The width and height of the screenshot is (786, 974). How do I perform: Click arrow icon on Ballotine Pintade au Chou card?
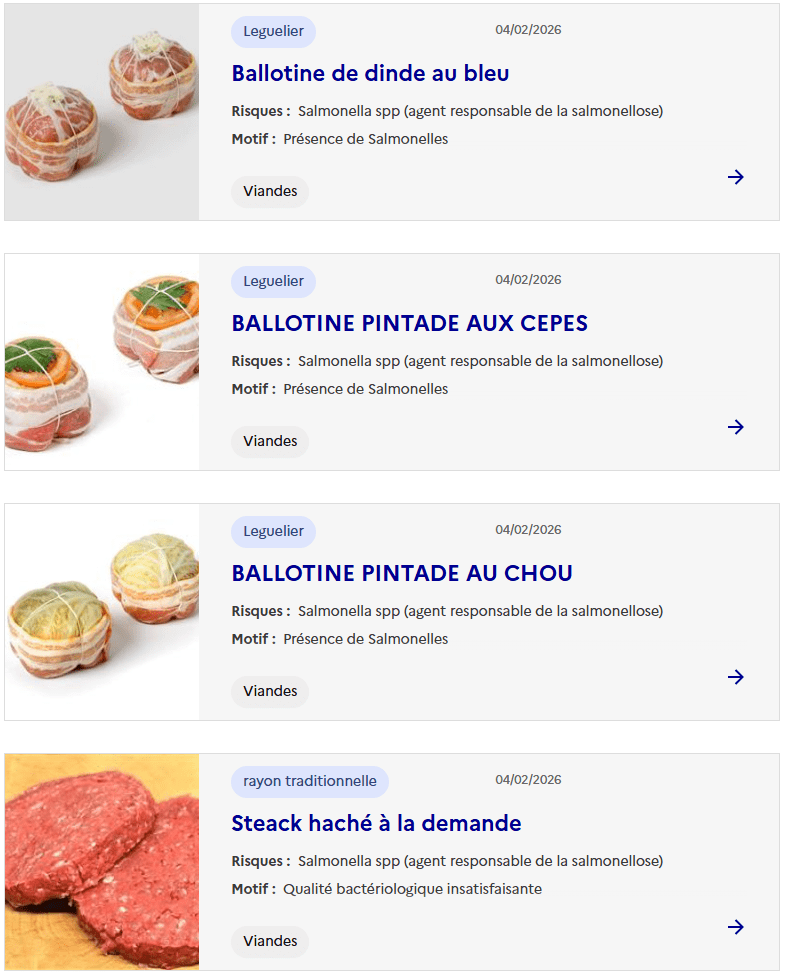pyautogui.click(x=736, y=677)
